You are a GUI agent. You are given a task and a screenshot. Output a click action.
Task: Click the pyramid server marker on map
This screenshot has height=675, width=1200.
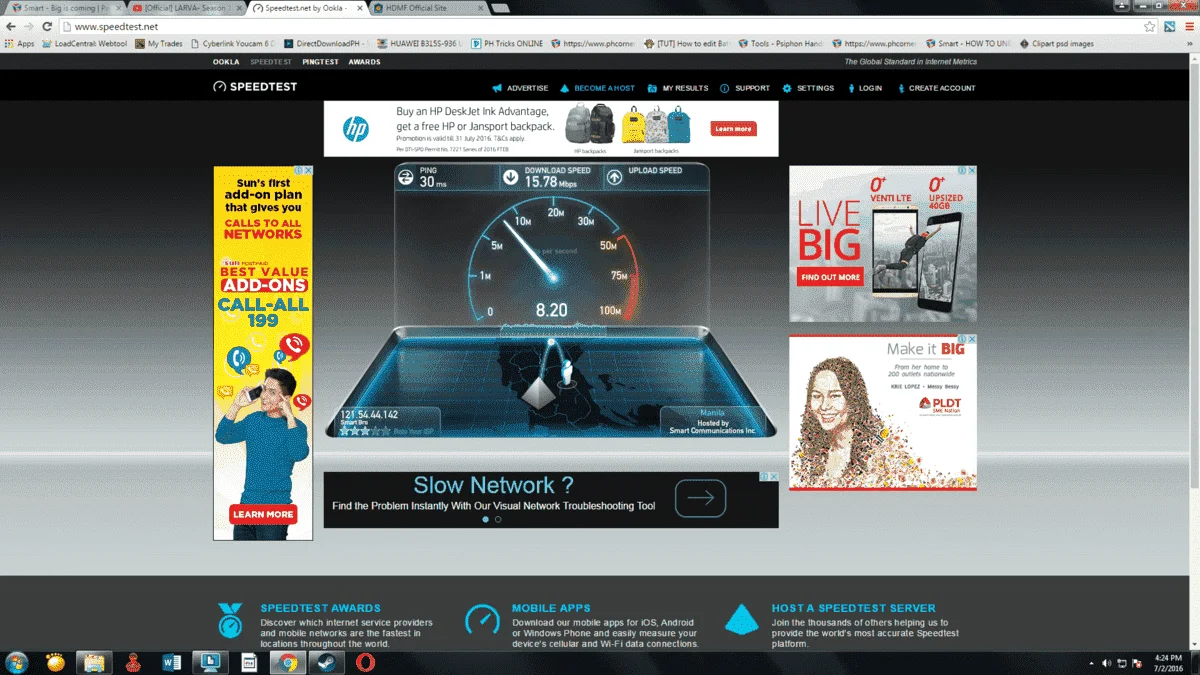click(x=537, y=394)
